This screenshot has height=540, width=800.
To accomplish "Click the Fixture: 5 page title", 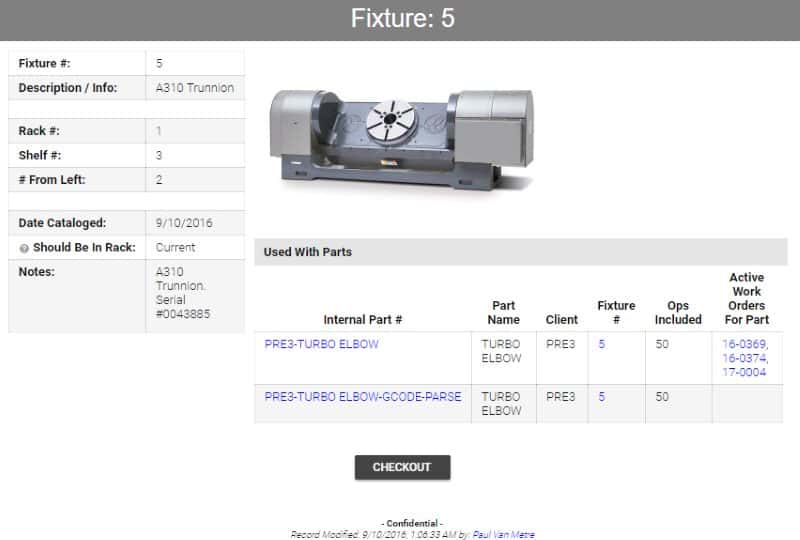I will point(403,18).
